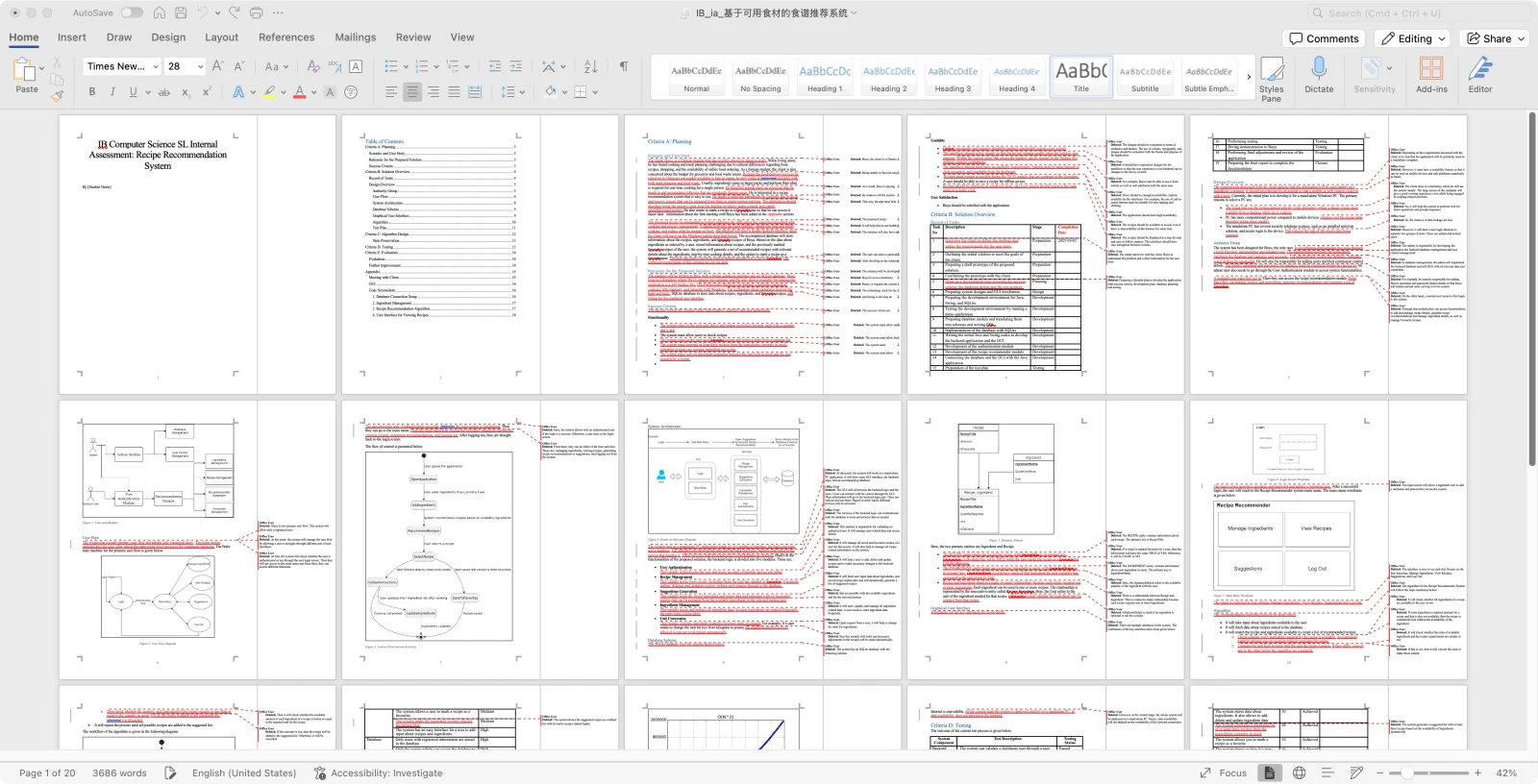This screenshot has height=784, width=1538.
Task: Expand the numbered list options arrow
Action: pos(436,66)
